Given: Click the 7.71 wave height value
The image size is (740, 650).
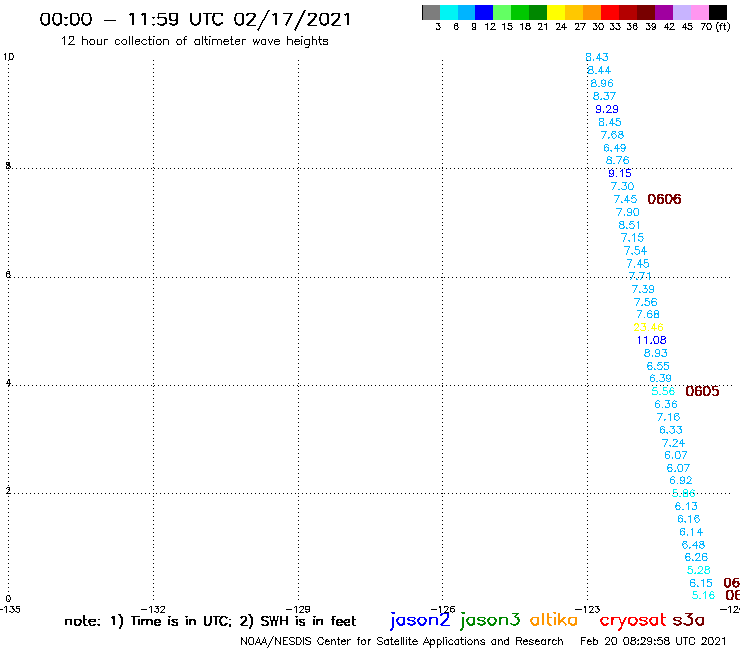Looking at the screenshot, I should (x=640, y=276).
